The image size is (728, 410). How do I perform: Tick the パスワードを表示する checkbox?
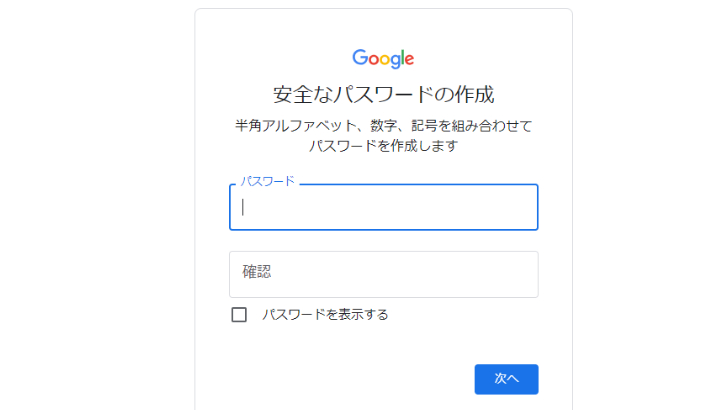(239, 315)
